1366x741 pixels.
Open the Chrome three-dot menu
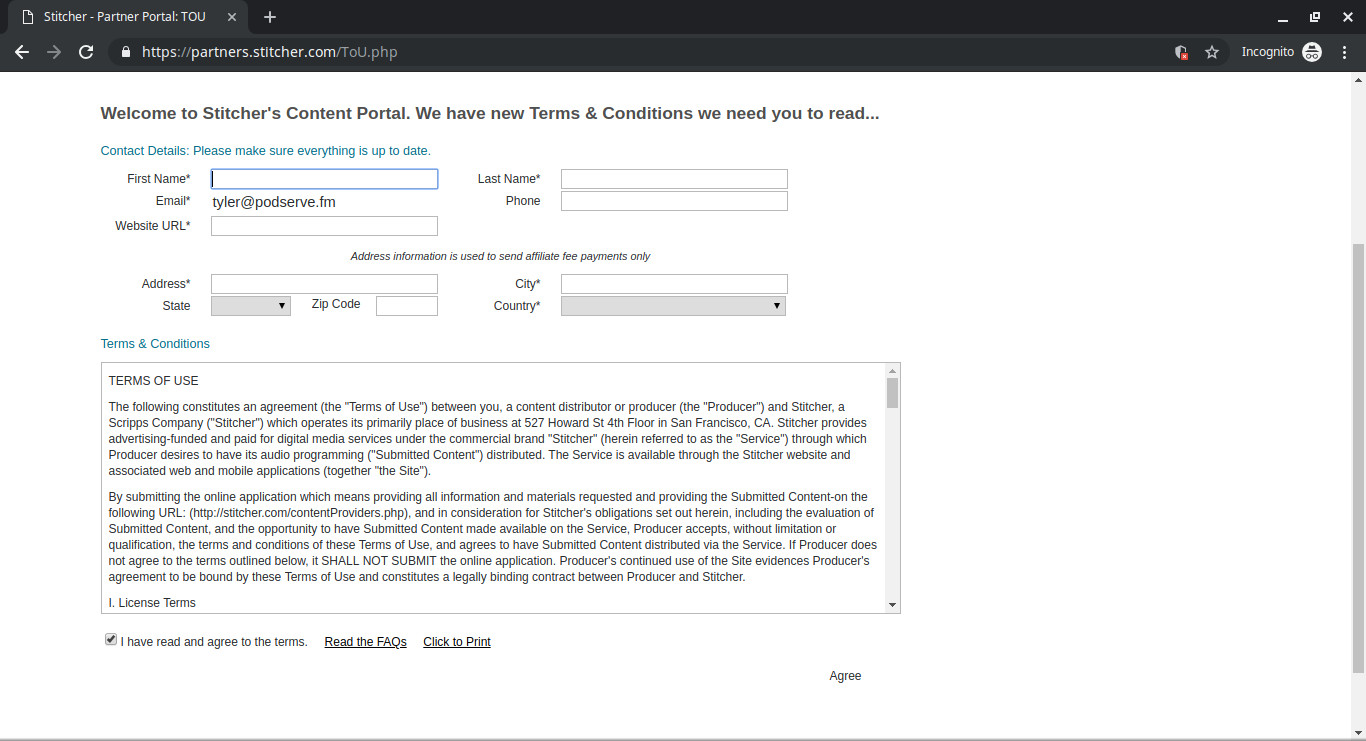tap(1343, 52)
